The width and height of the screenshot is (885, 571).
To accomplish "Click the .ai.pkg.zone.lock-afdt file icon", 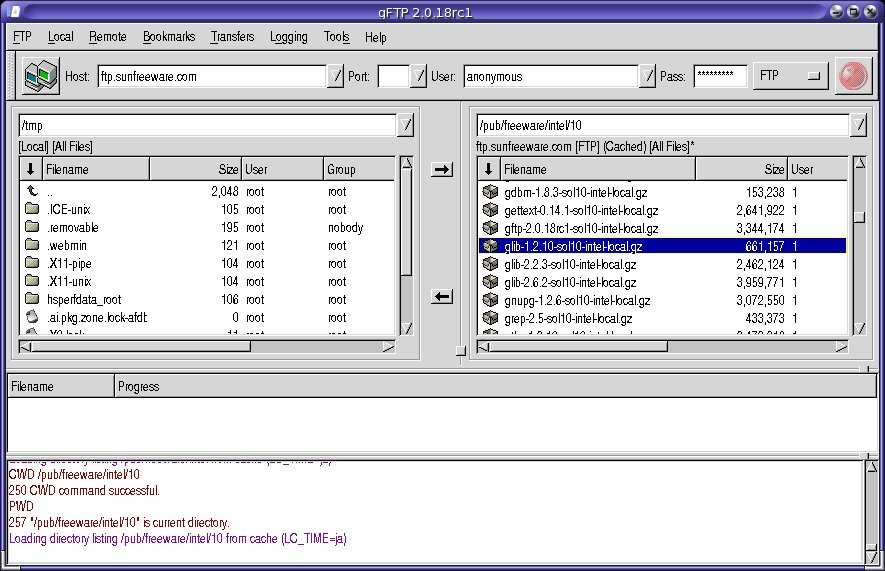I will click(32, 317).
